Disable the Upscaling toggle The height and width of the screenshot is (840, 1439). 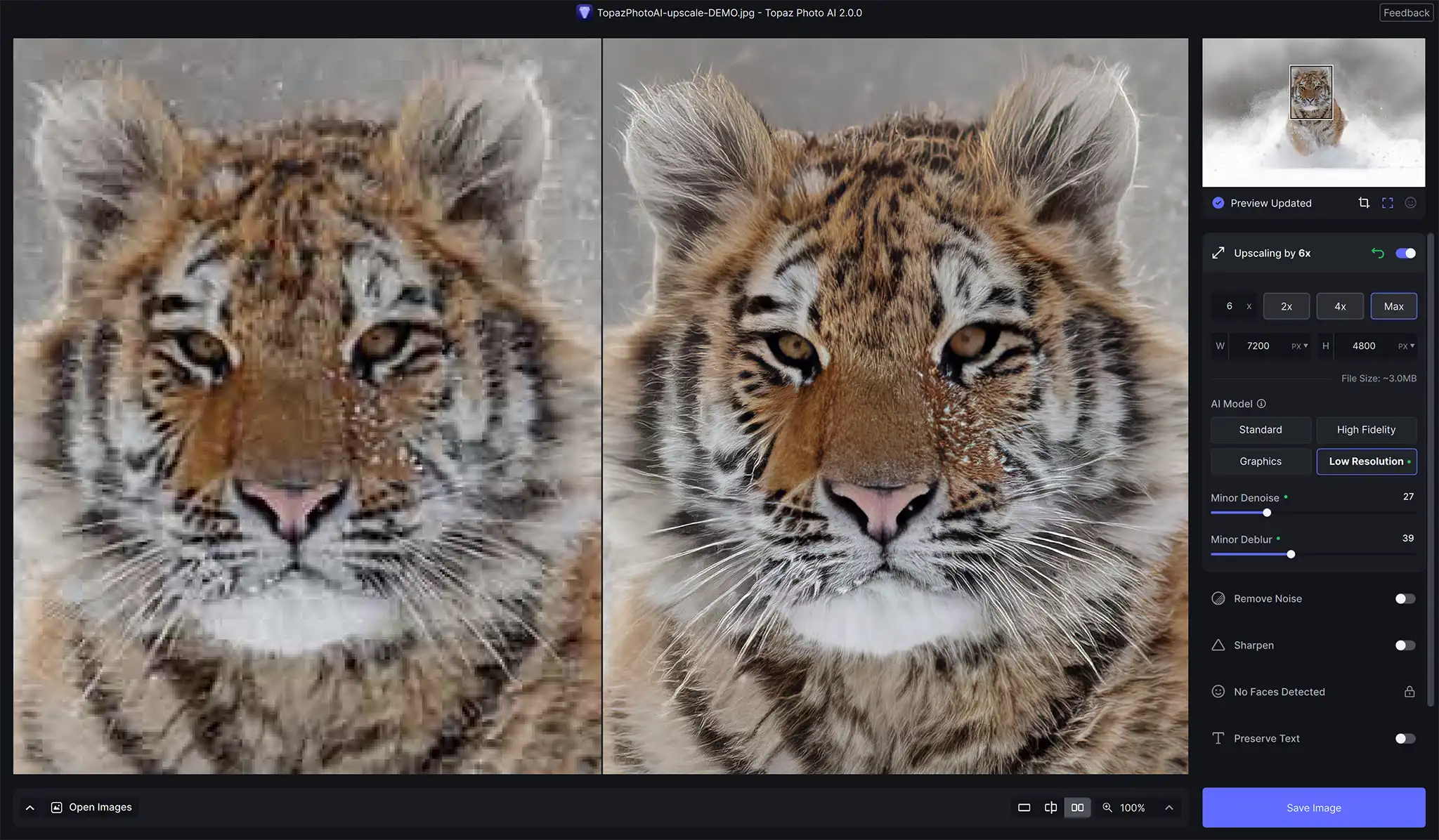point(1405,253)
